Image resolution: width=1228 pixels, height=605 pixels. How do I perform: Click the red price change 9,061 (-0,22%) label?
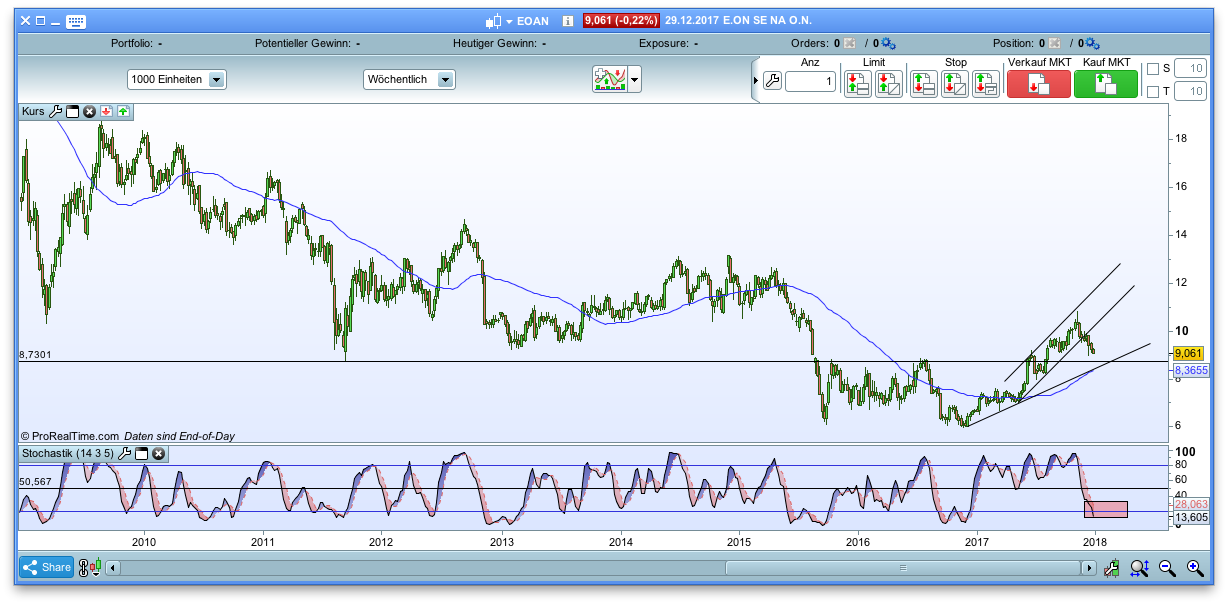(x=621, y=21)
